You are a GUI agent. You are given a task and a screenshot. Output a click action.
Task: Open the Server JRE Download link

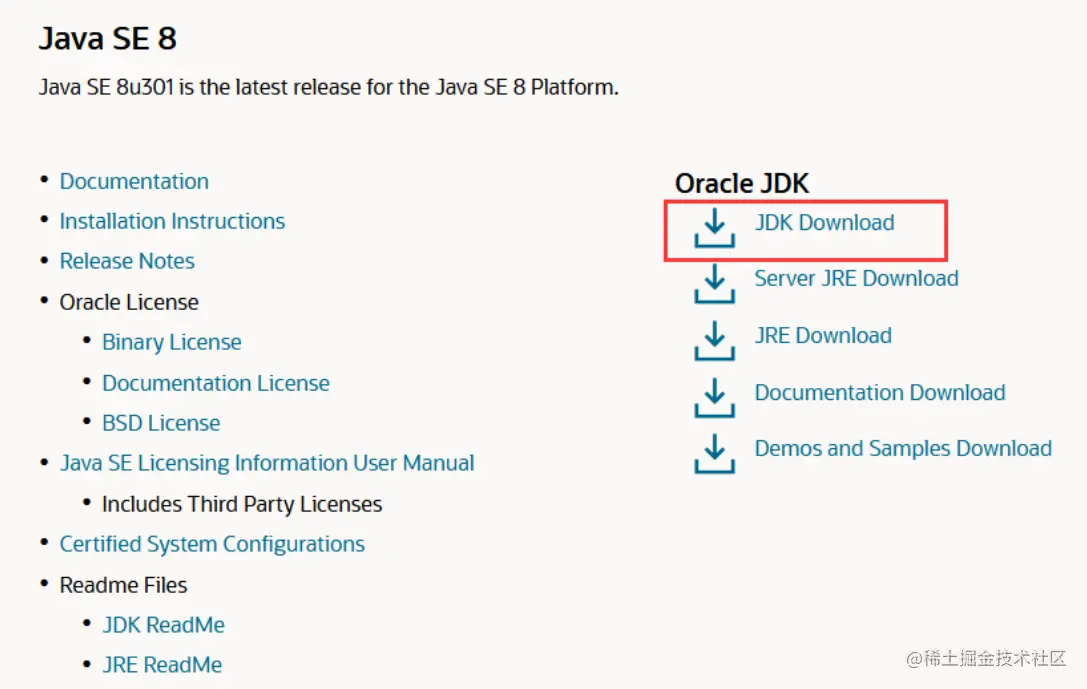point(856,279)
